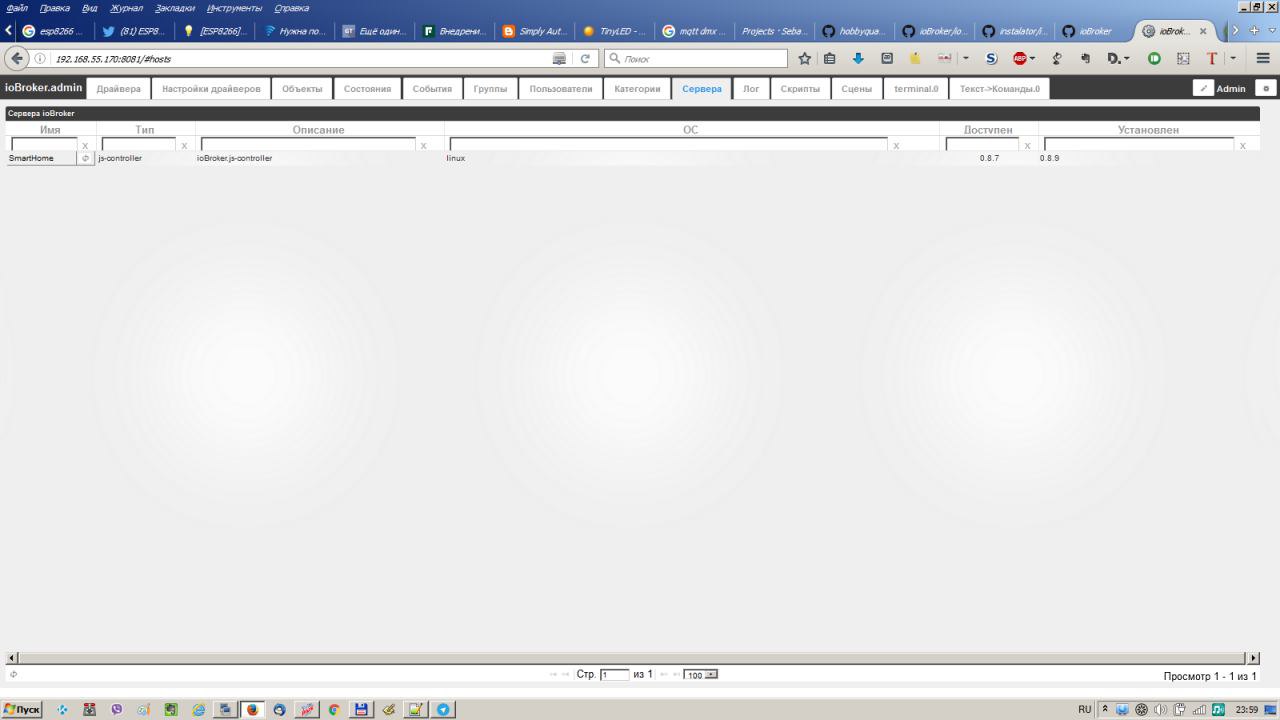Open Telegram from the taskbar
Viewport: 1280px width, 720px height.
443,709
